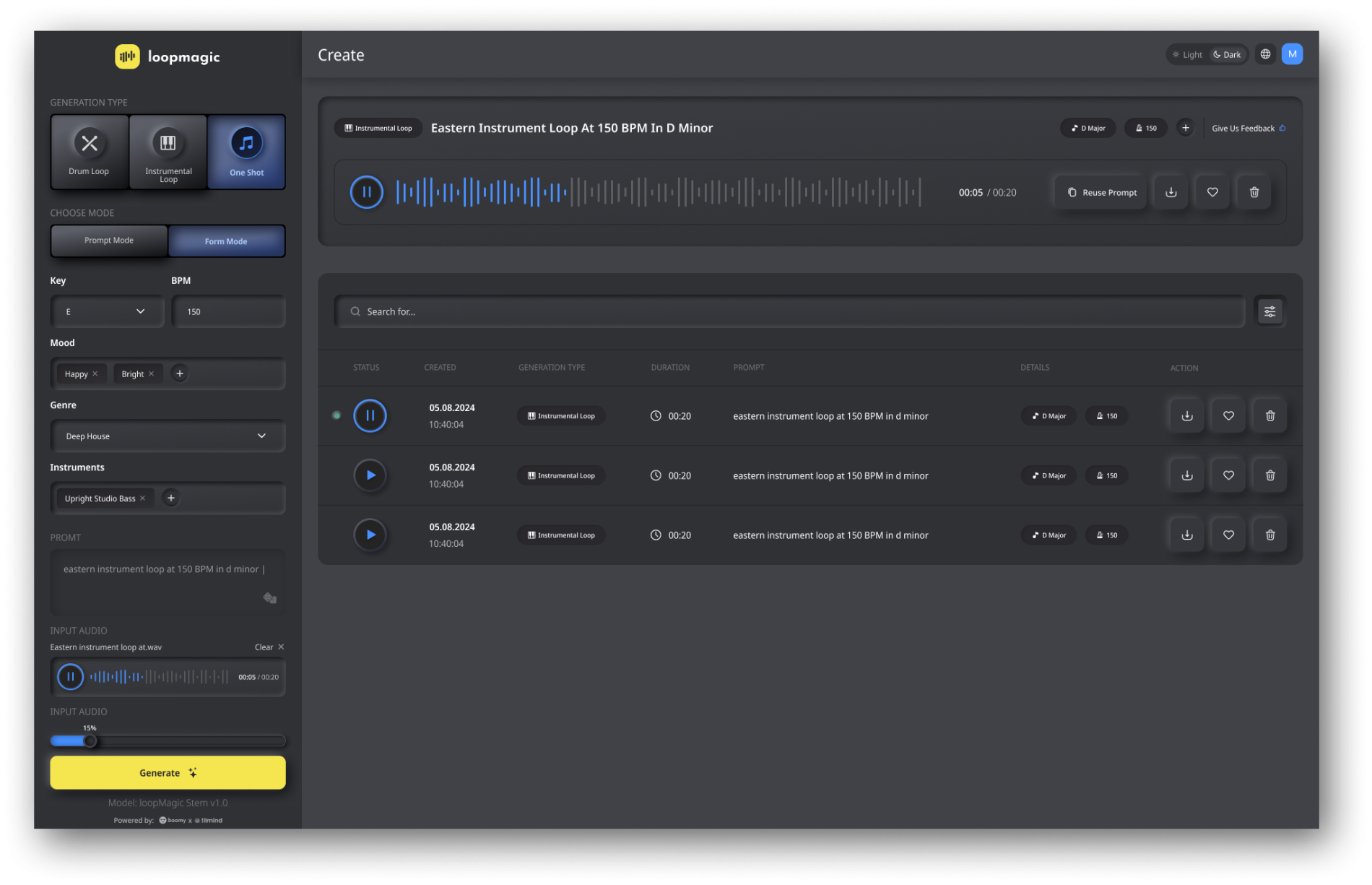The width and height of the screenshot is (1372, 885).
Task: Delete the third row loop
Action: [1270, 535]
